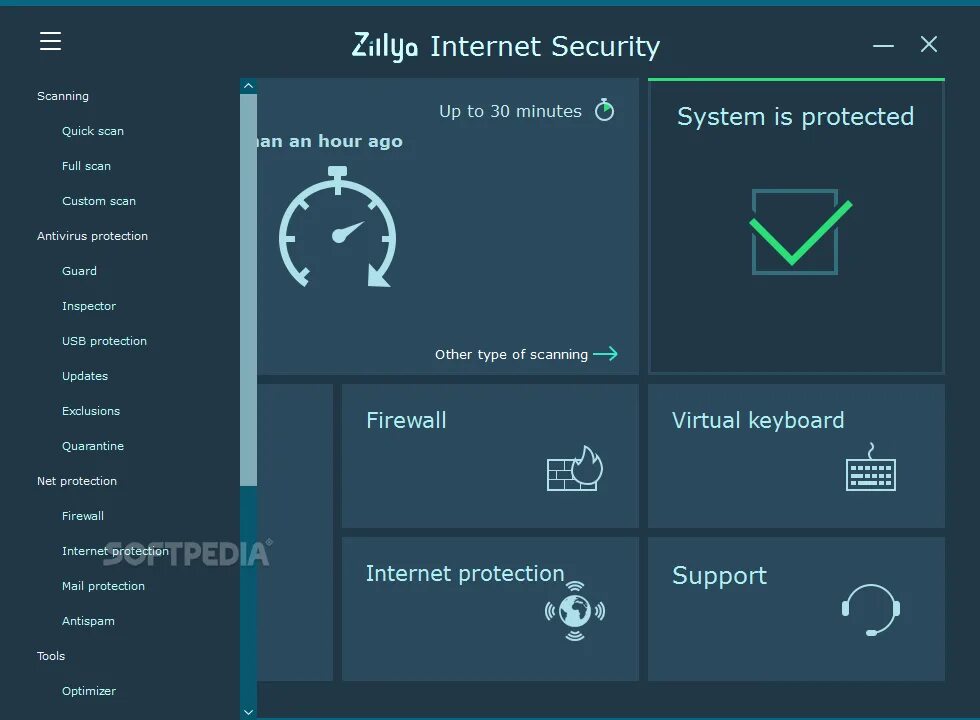Click the stopwatch quick scan icon
980x720 pixels.
(338, 228)
